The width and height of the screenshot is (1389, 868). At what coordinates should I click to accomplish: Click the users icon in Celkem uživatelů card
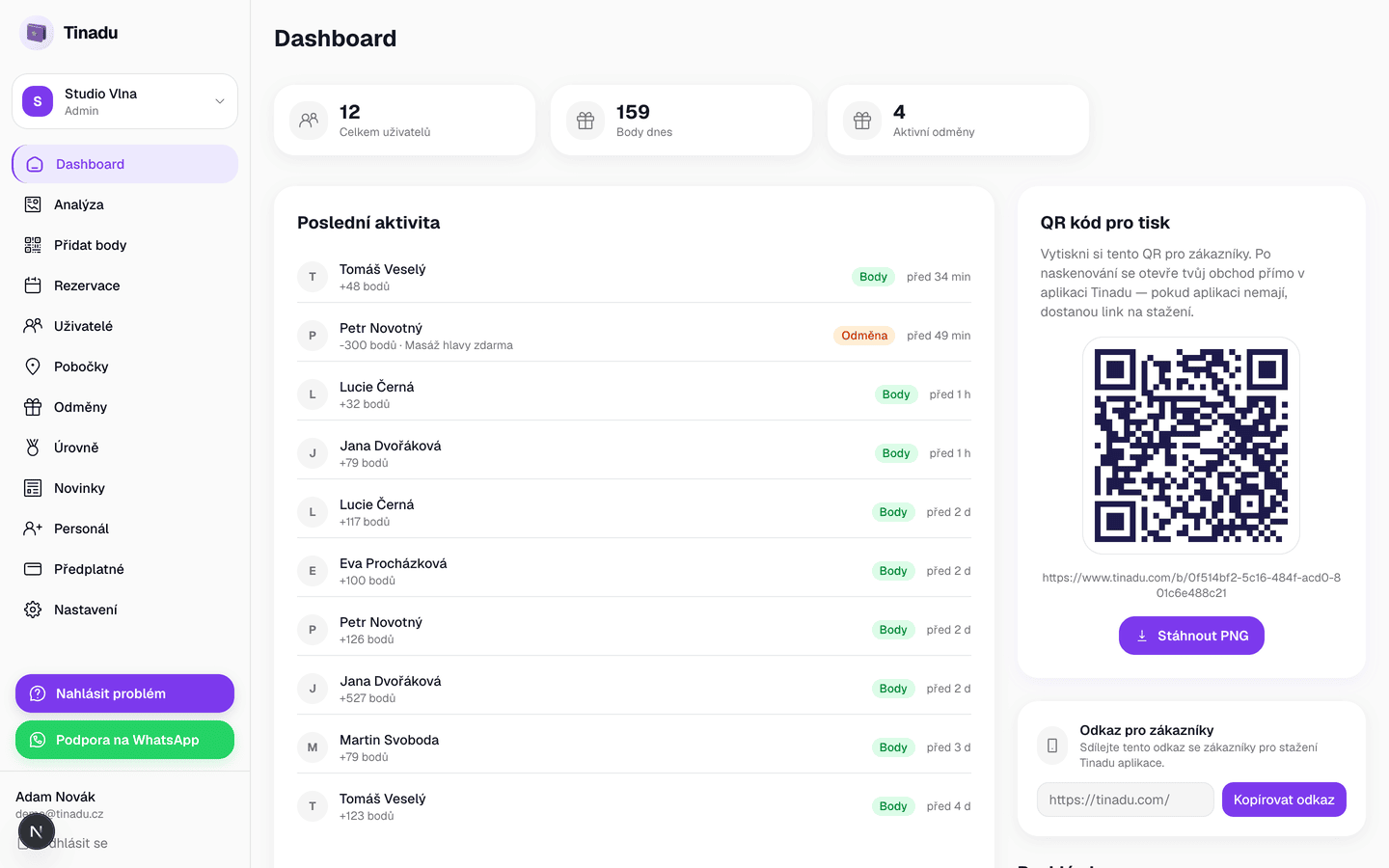pos(309,121)
